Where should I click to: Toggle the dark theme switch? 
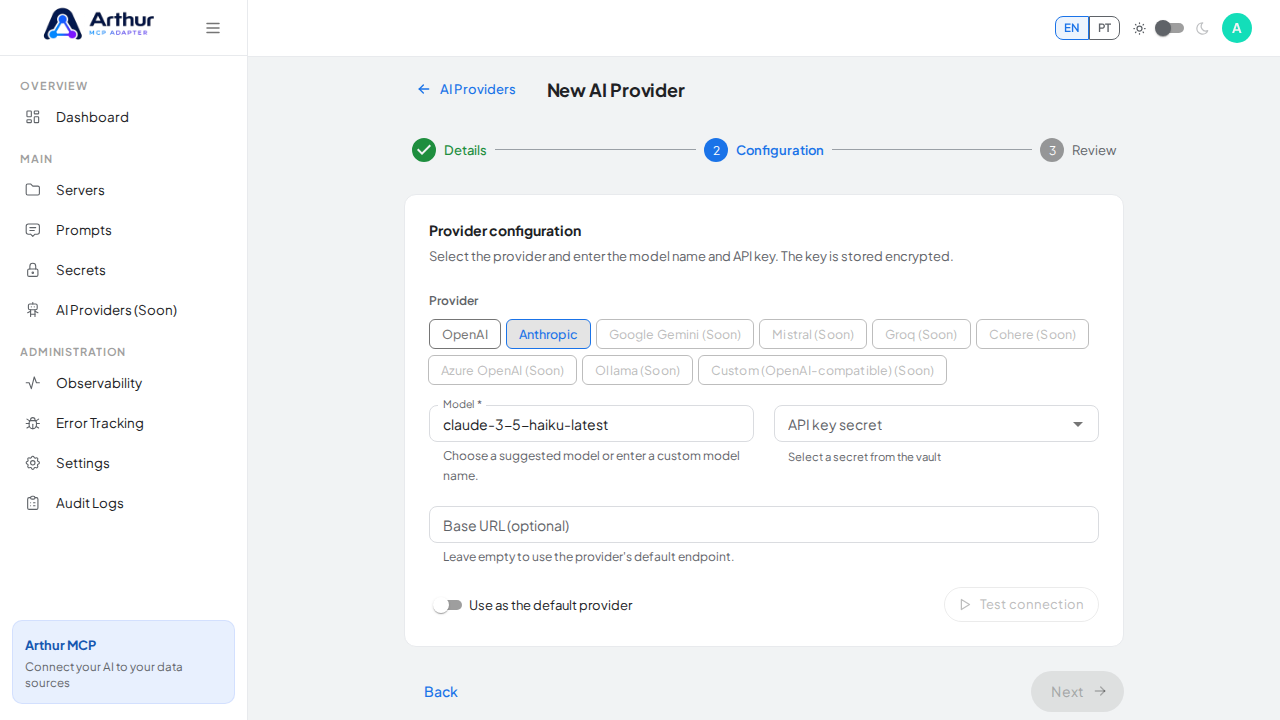[1170, 28]
